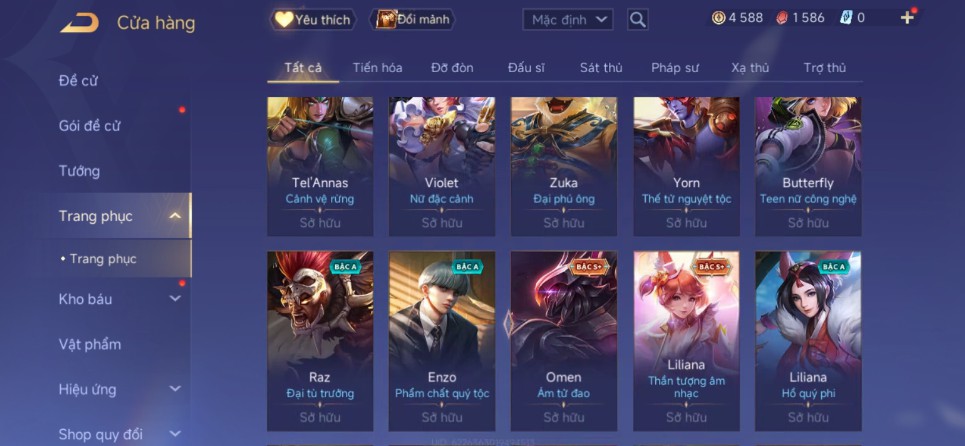Select the Enzo Phẩm chất quý tộc skin
The width and height of the screenshot is (965, 446).
442,341
